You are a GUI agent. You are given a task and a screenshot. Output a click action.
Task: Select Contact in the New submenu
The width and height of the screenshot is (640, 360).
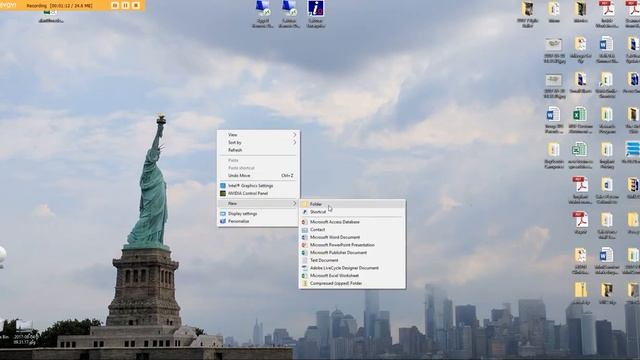(352, 230)
